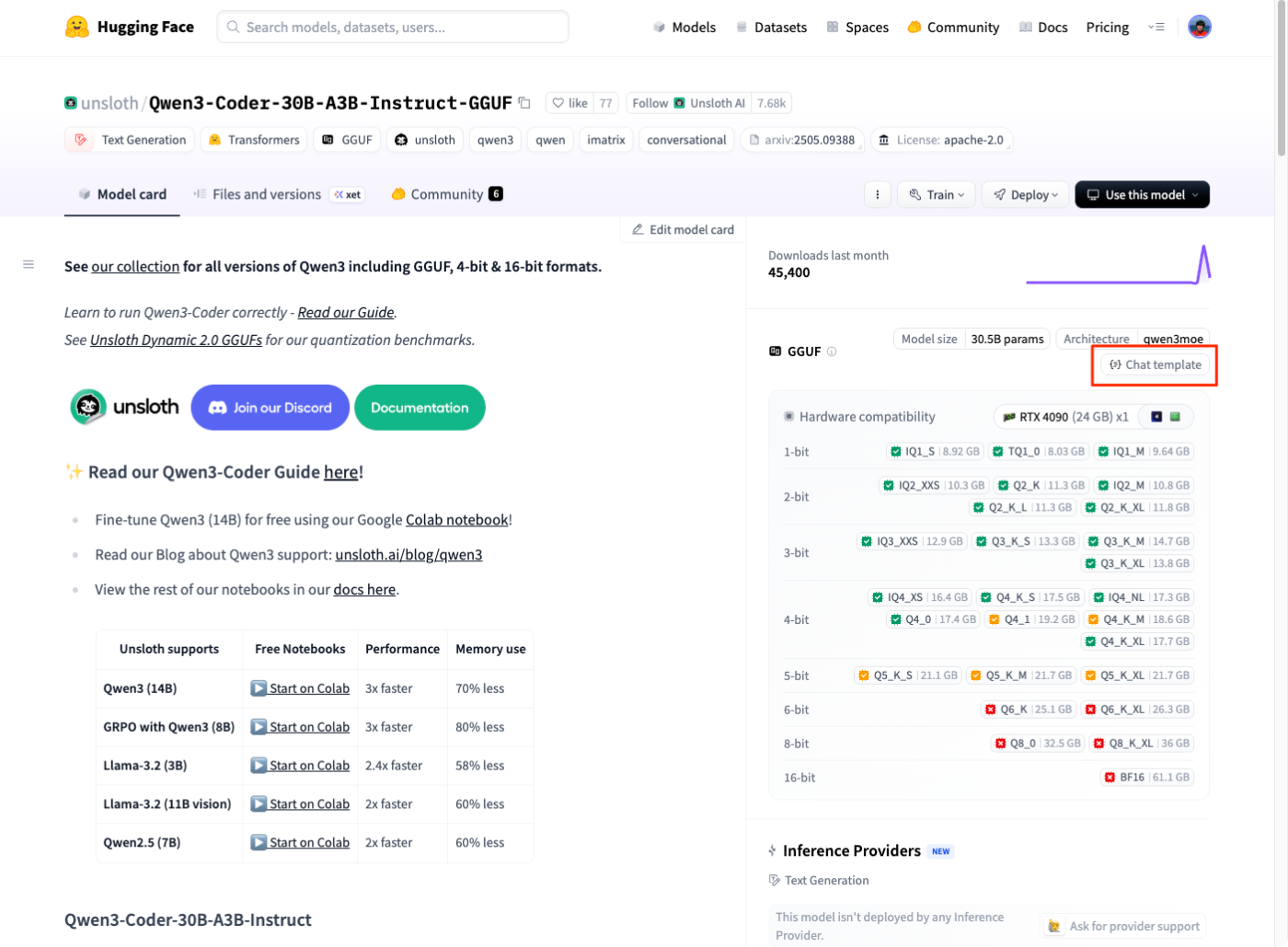Click the Text Generation tag
Viewport: 1288px width, 947px height.
(x=130, y=140)
